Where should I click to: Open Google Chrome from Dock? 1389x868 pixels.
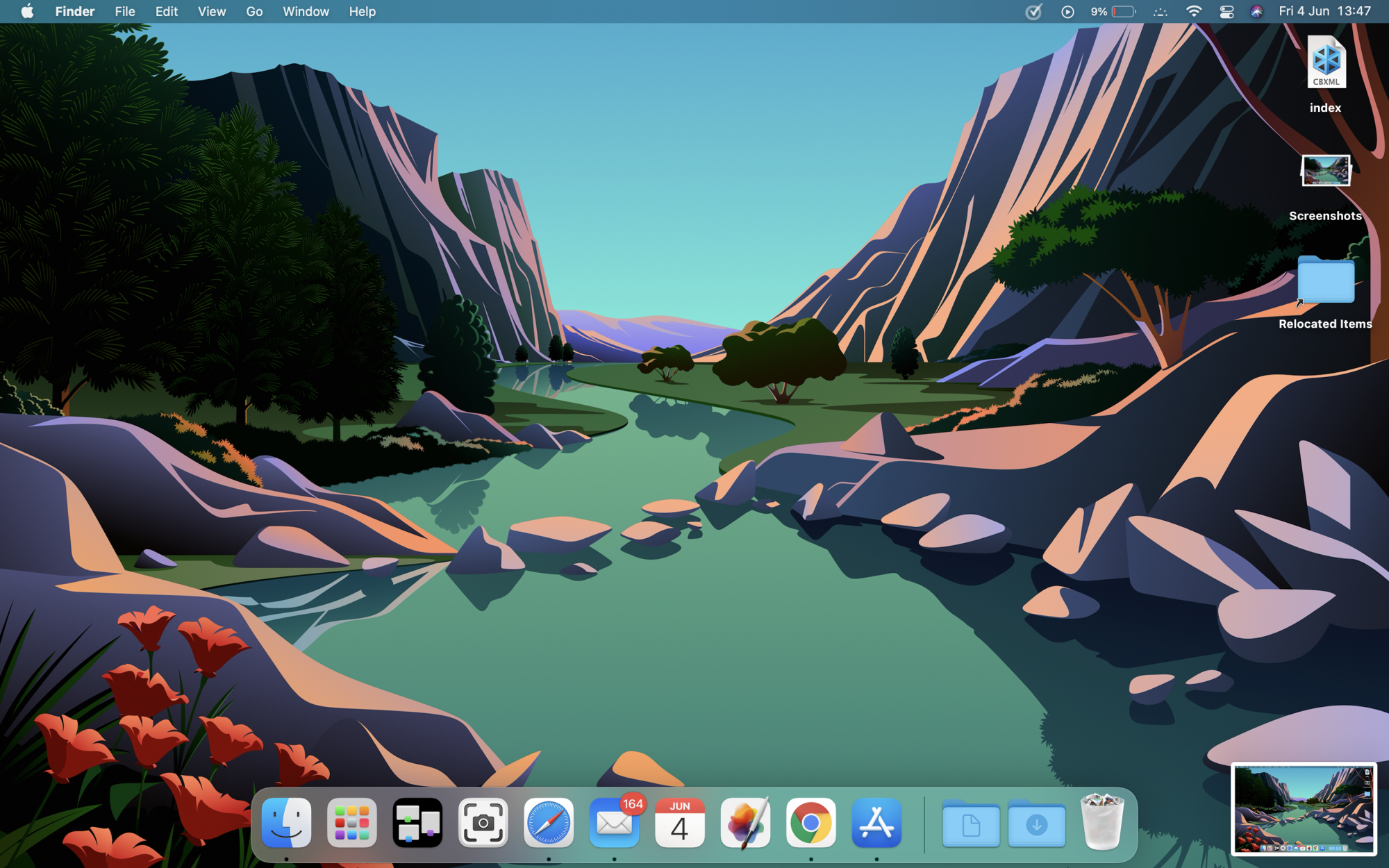[810, 823]
